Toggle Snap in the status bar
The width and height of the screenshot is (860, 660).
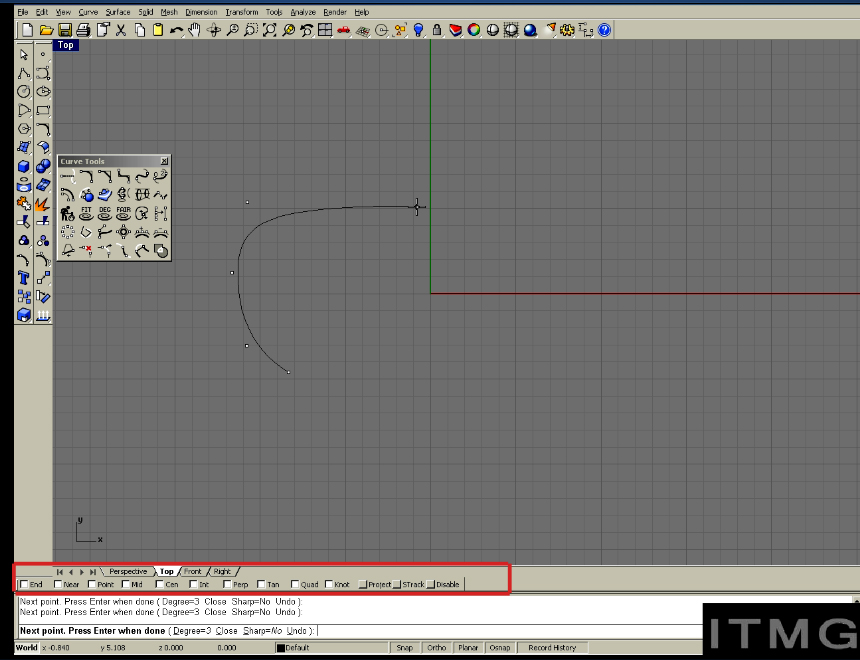[405, 648]
